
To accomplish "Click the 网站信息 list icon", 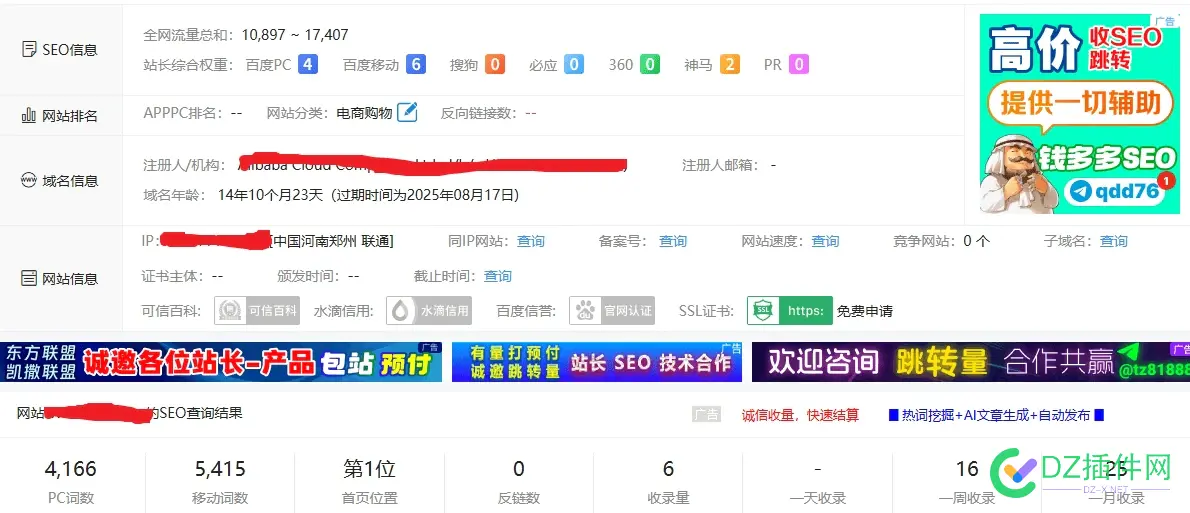I will 29,279.
